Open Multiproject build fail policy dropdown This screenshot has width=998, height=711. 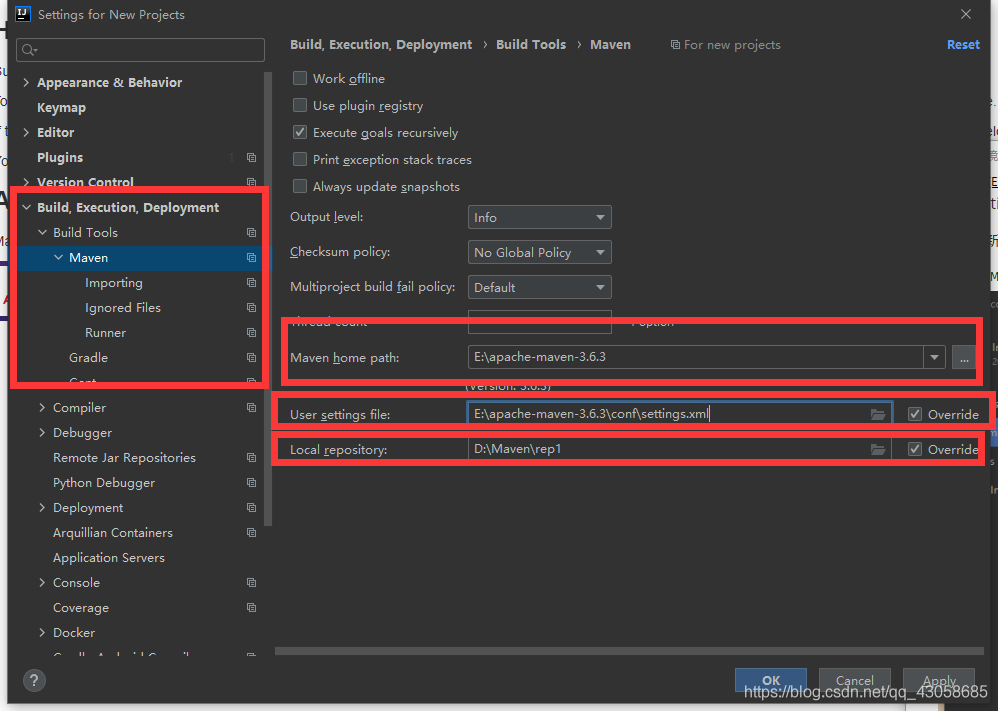click(539, 287)
